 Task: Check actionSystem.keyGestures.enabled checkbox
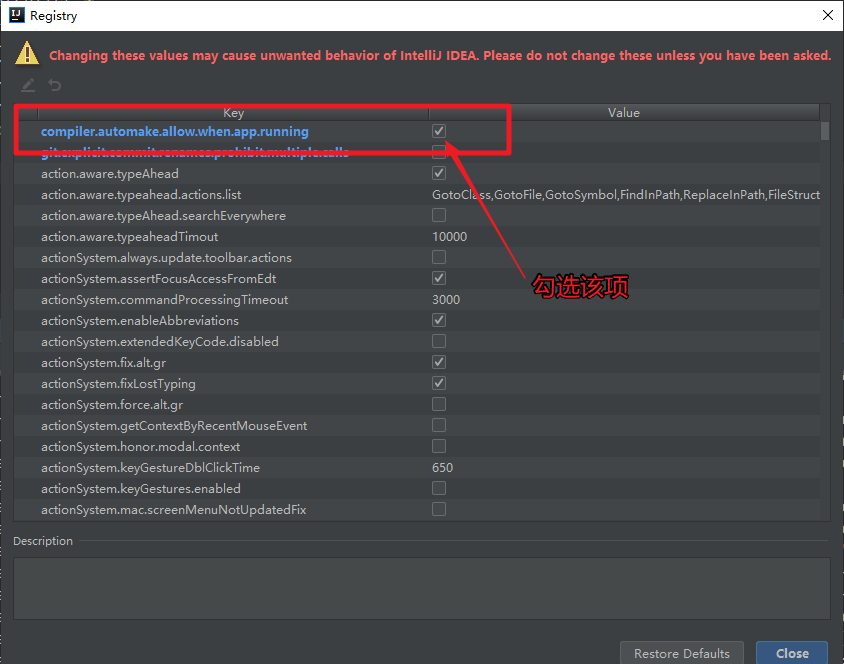439,488
